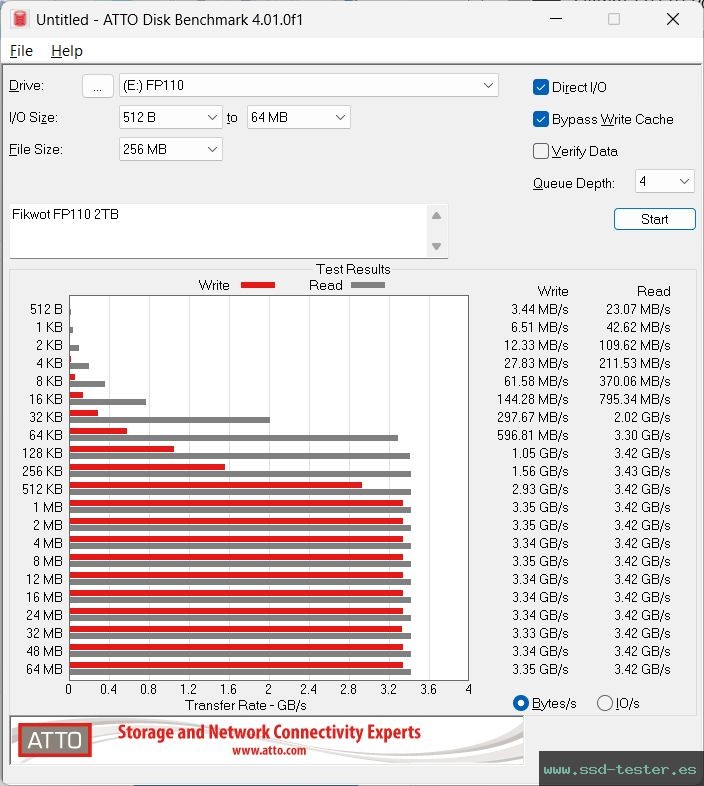Image resolution: width=704 pixels, height=786 pixels.
Task: Click the 128 KB row label in chart
Action: click(42, 453)
